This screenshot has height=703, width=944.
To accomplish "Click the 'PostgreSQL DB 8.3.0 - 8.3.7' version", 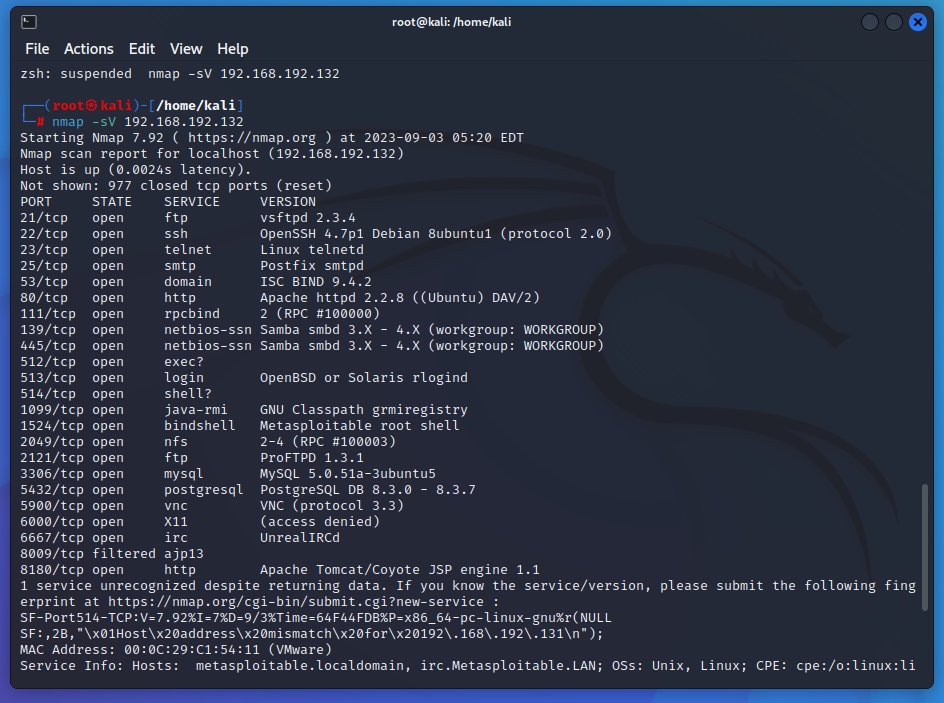I will pos(368,490).
